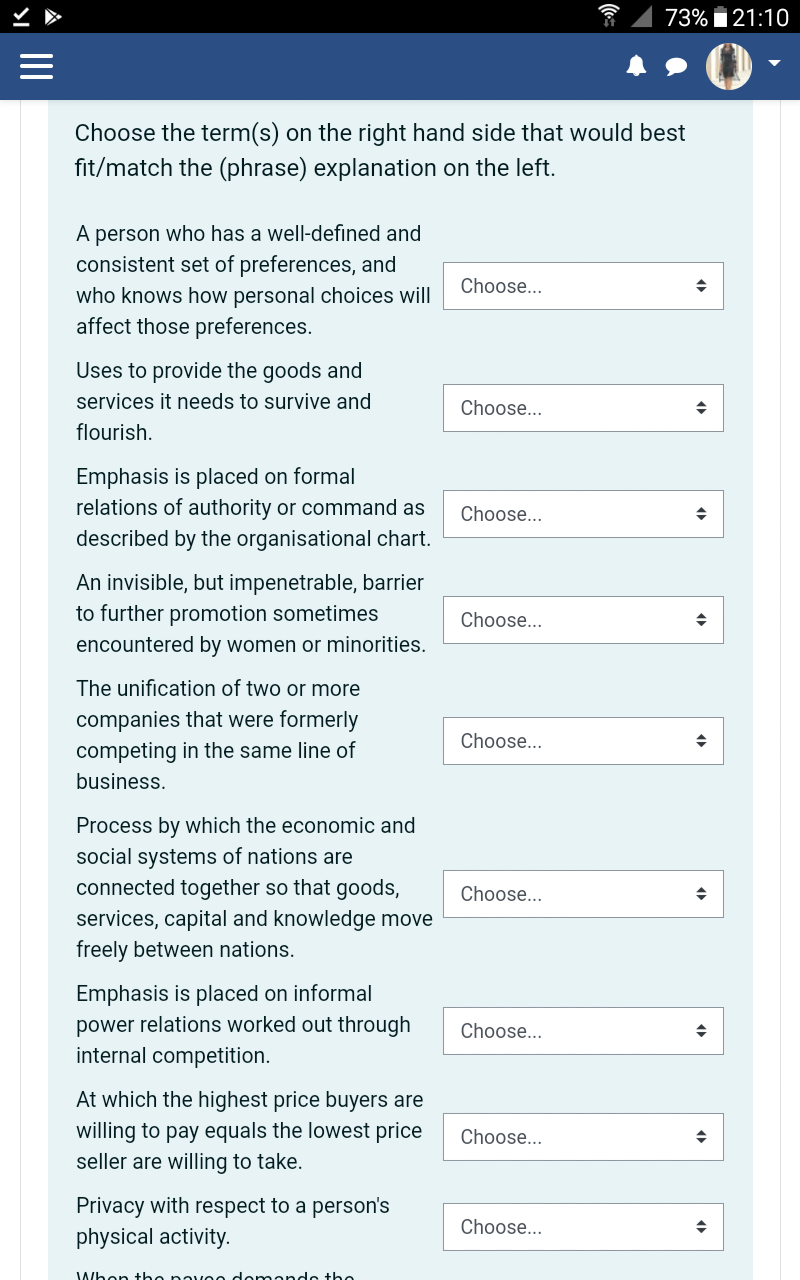Open dropdown for goods and services question
800x1280 pixels.
pyautogui.click(x=583, y=407)
